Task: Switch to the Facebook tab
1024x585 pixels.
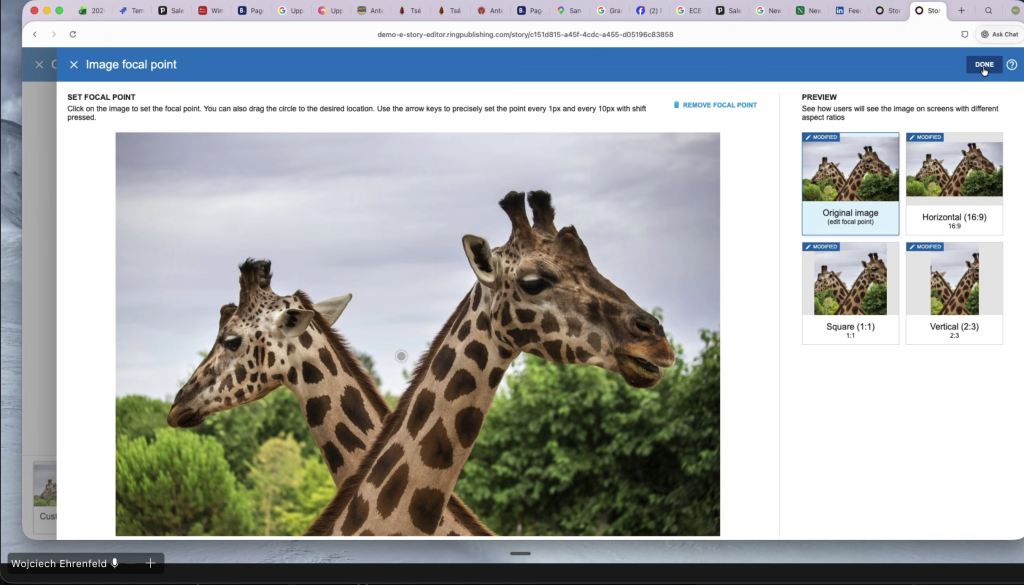Action: point(648,10)
